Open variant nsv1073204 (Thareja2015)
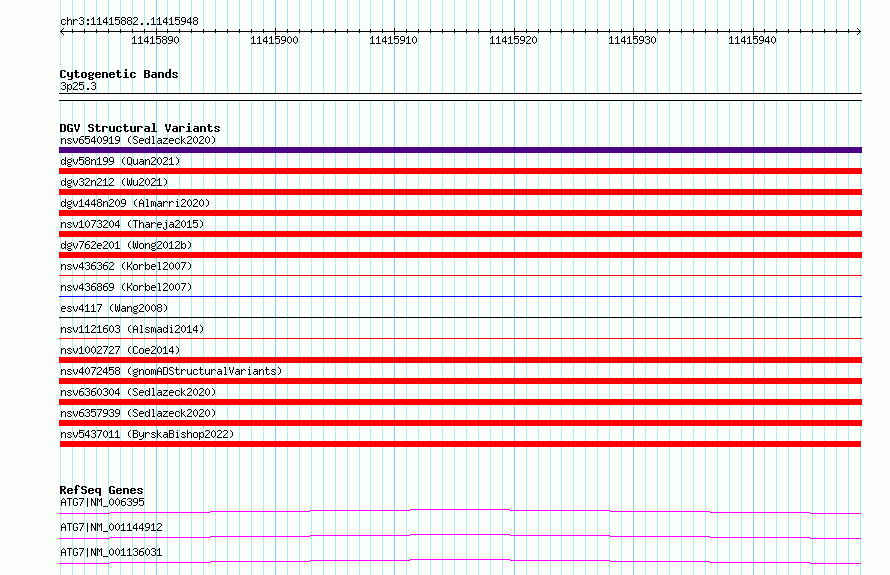The image size is (890, 575). click(132, 224)
